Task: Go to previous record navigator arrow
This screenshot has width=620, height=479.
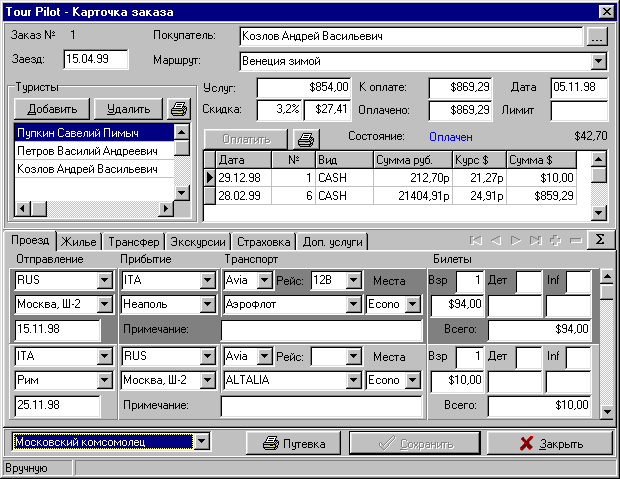Action: [x=496, y=240]
